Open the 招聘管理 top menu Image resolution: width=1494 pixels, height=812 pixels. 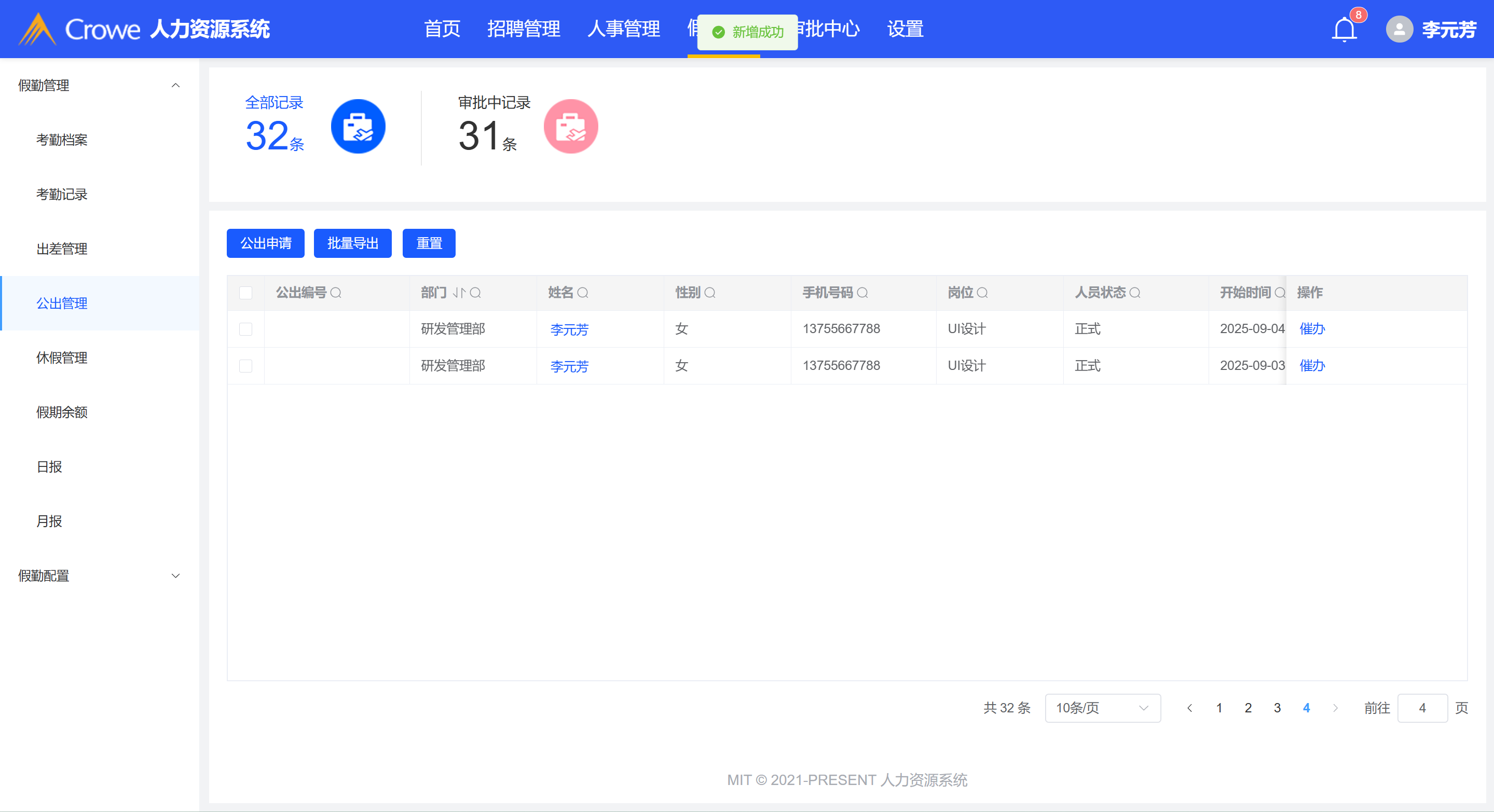523,29
